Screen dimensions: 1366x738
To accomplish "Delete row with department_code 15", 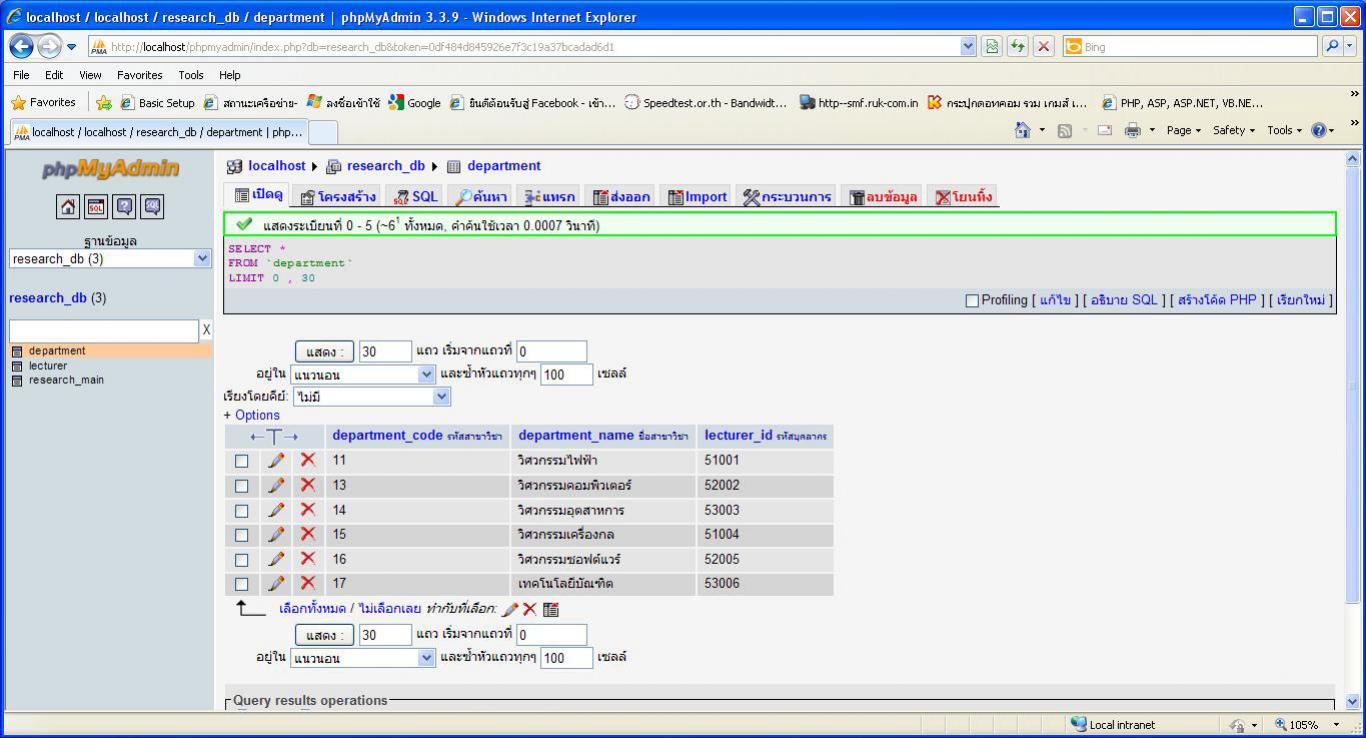I will 308,534.
